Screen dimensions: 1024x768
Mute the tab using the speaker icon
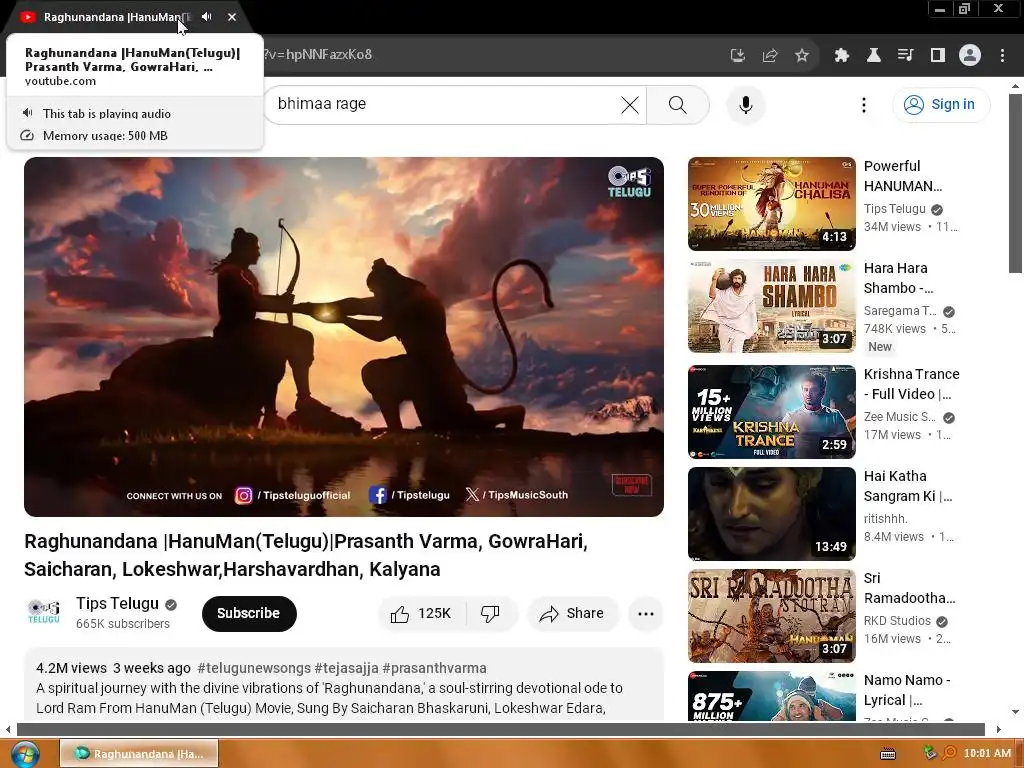(206, 17)
